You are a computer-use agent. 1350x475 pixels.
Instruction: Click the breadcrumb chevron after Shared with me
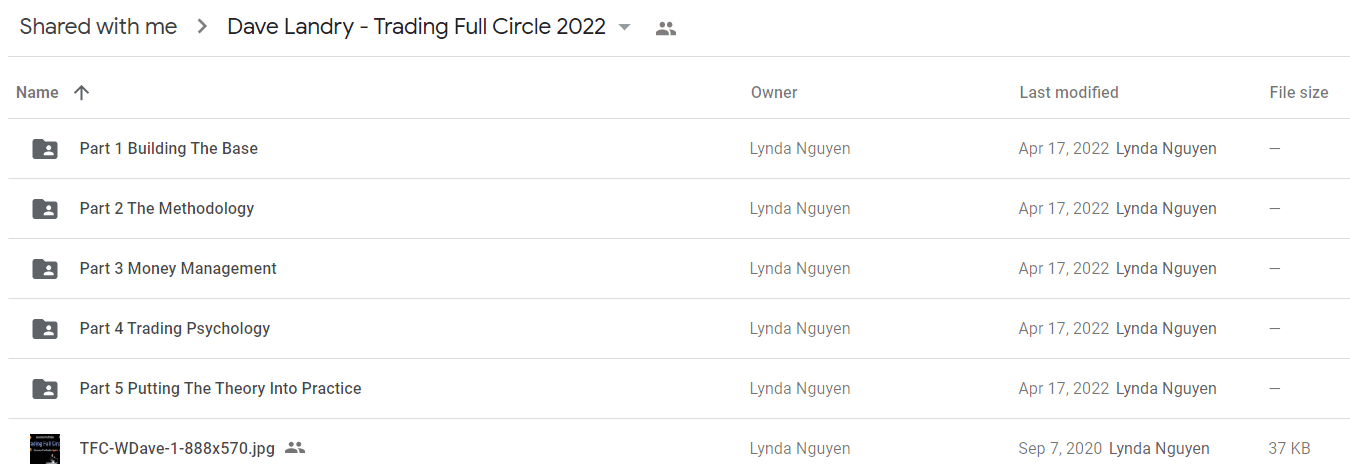point(202,27)
